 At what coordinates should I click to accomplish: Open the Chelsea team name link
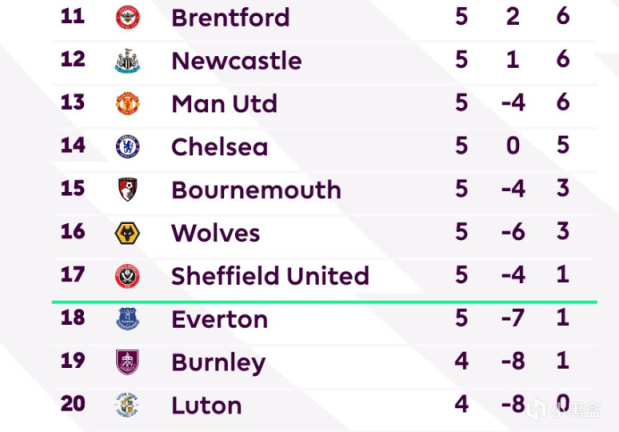point(219,147)
